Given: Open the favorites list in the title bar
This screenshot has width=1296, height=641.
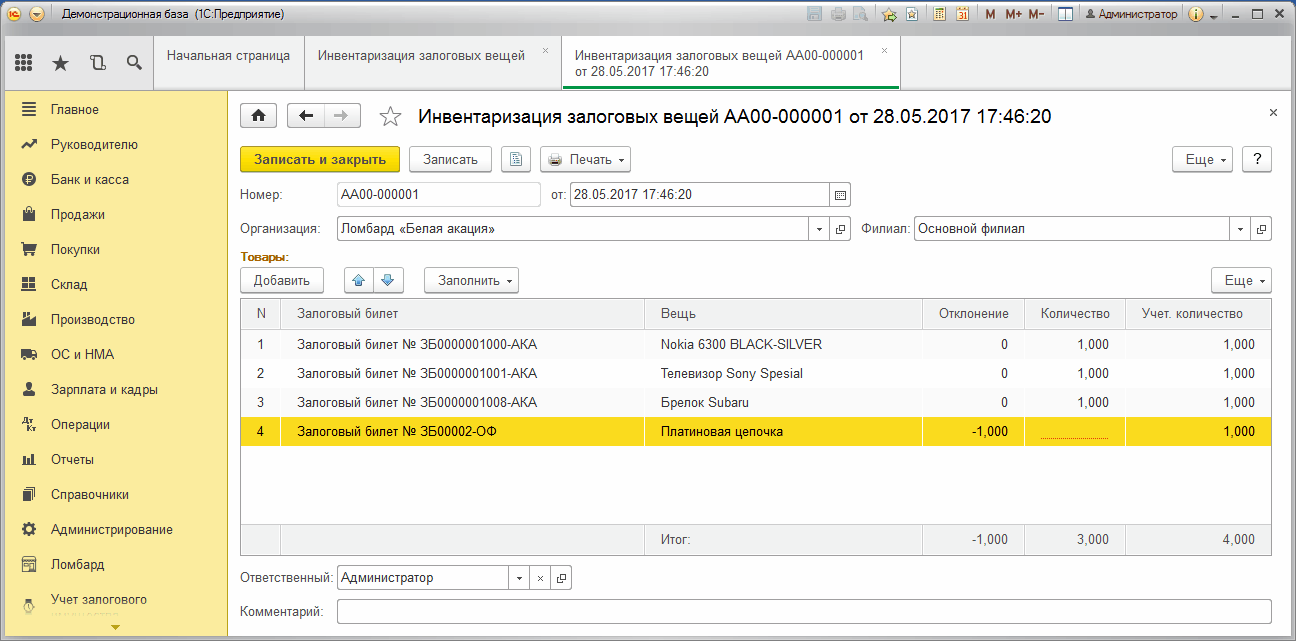Looking at the screenshot, I should pos(911,14).
